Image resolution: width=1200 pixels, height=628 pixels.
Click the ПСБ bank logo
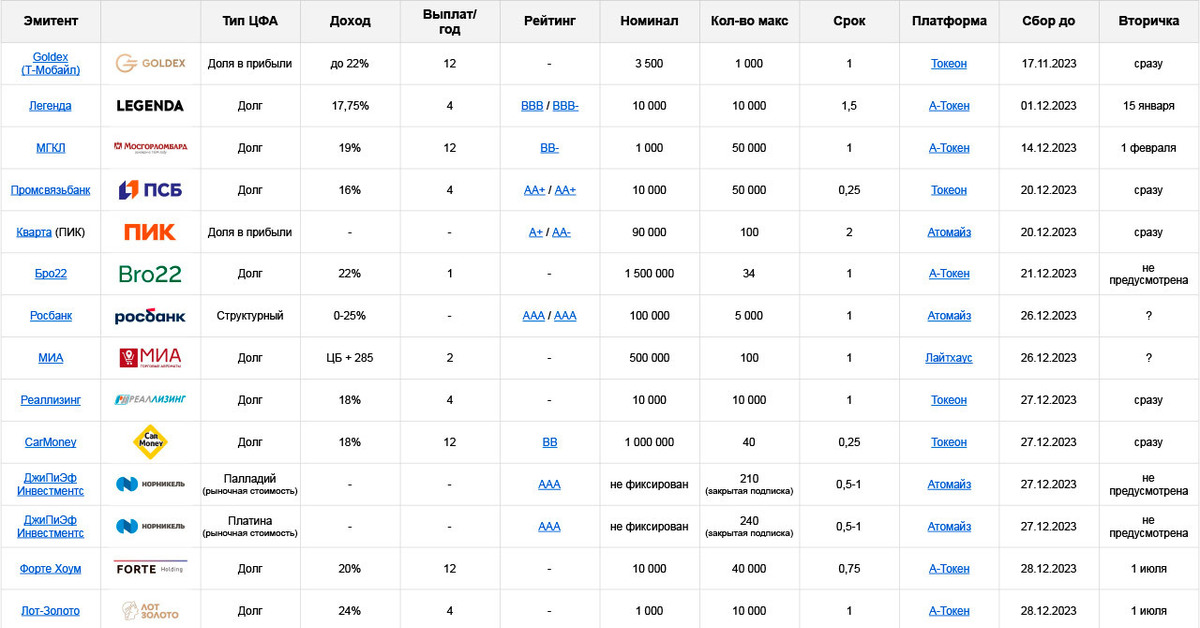click(150, 189)
